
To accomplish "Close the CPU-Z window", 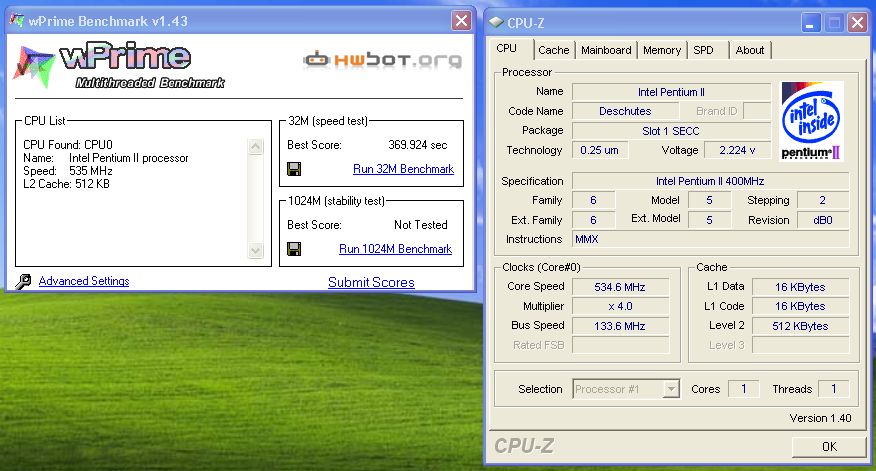I will point(857,23).
